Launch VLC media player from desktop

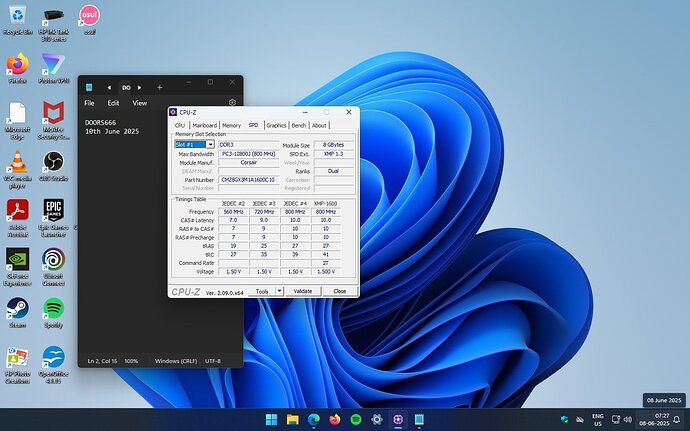(18, 170)
